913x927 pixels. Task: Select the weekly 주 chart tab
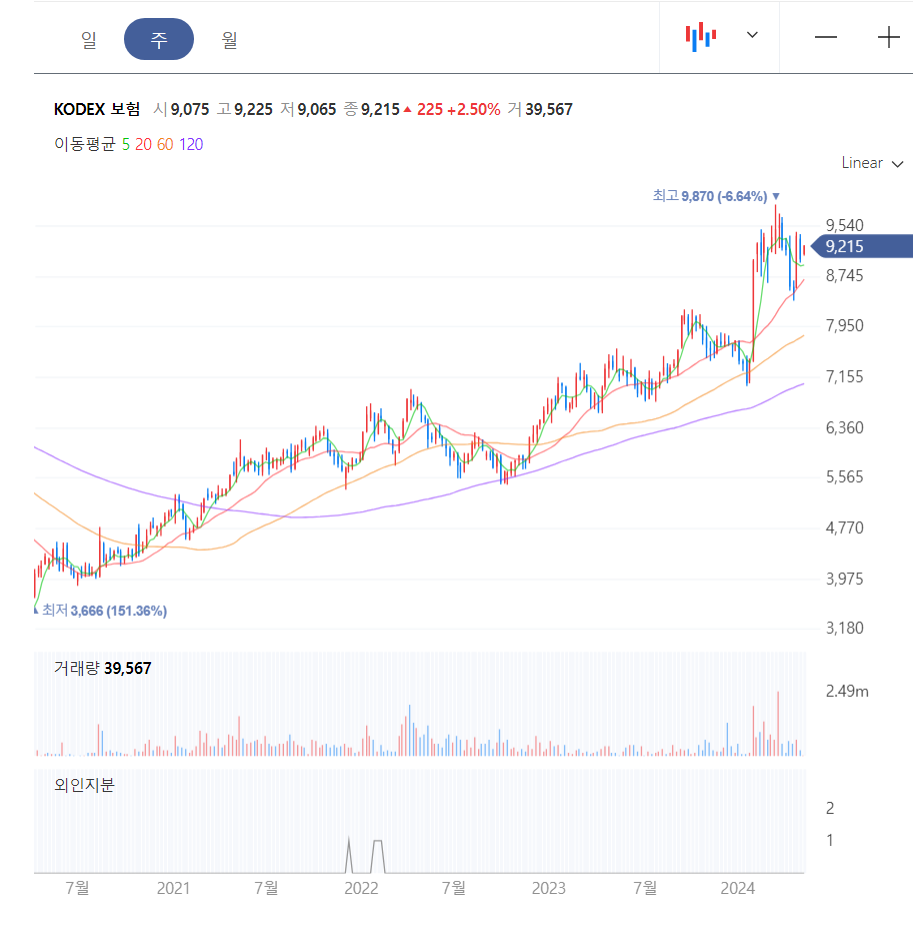pos(159,39)
